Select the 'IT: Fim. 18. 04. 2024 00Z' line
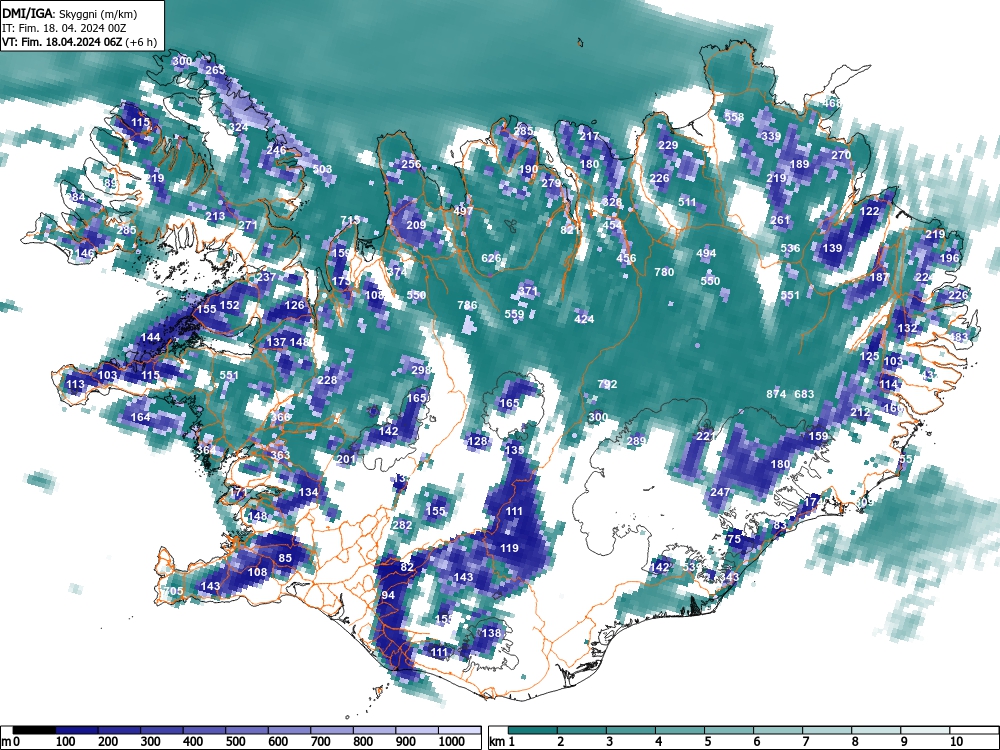This screenshot has height=750, width=1000. point(64,28)
